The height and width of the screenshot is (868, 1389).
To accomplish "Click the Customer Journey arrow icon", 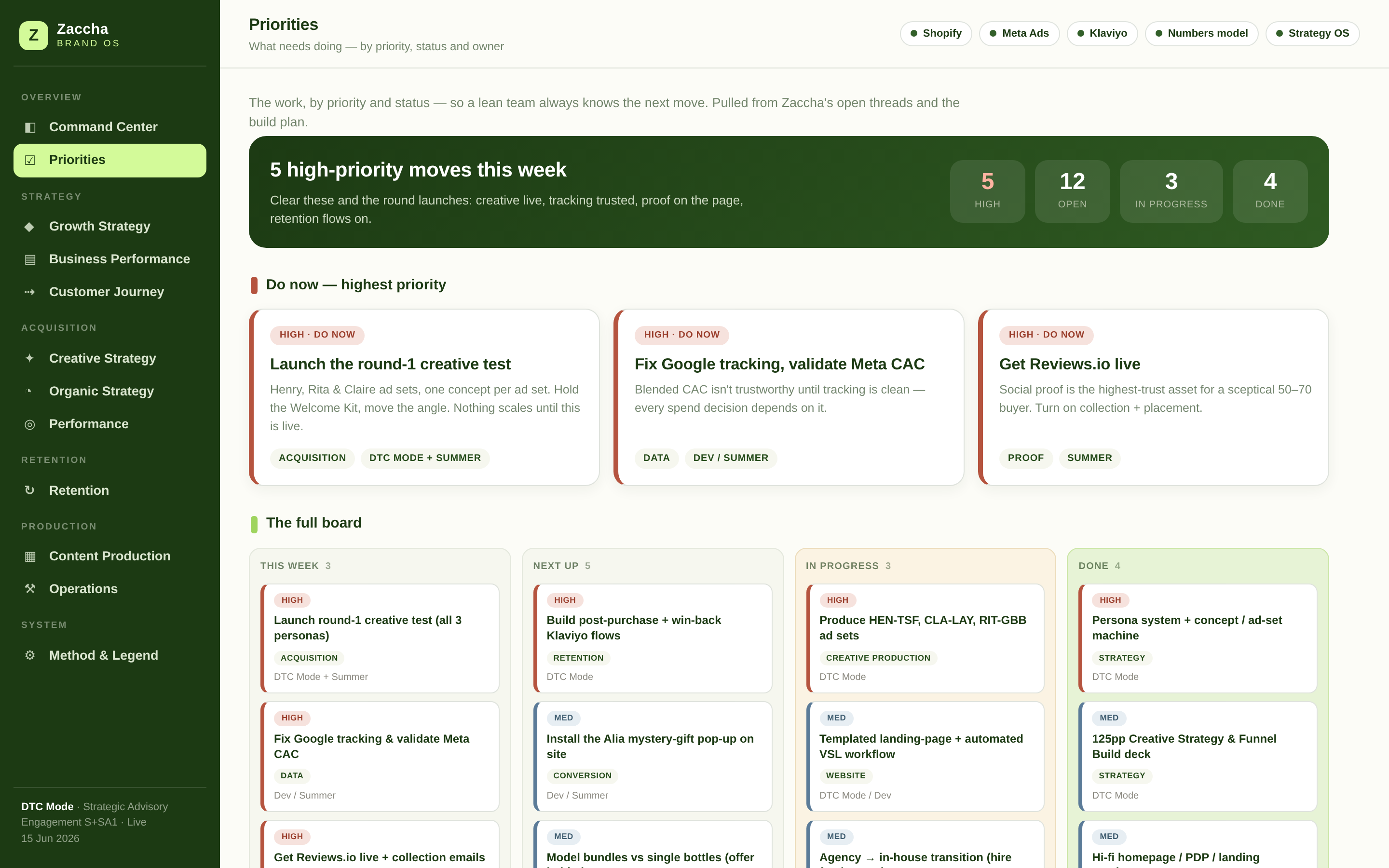I will click(30, 292).
